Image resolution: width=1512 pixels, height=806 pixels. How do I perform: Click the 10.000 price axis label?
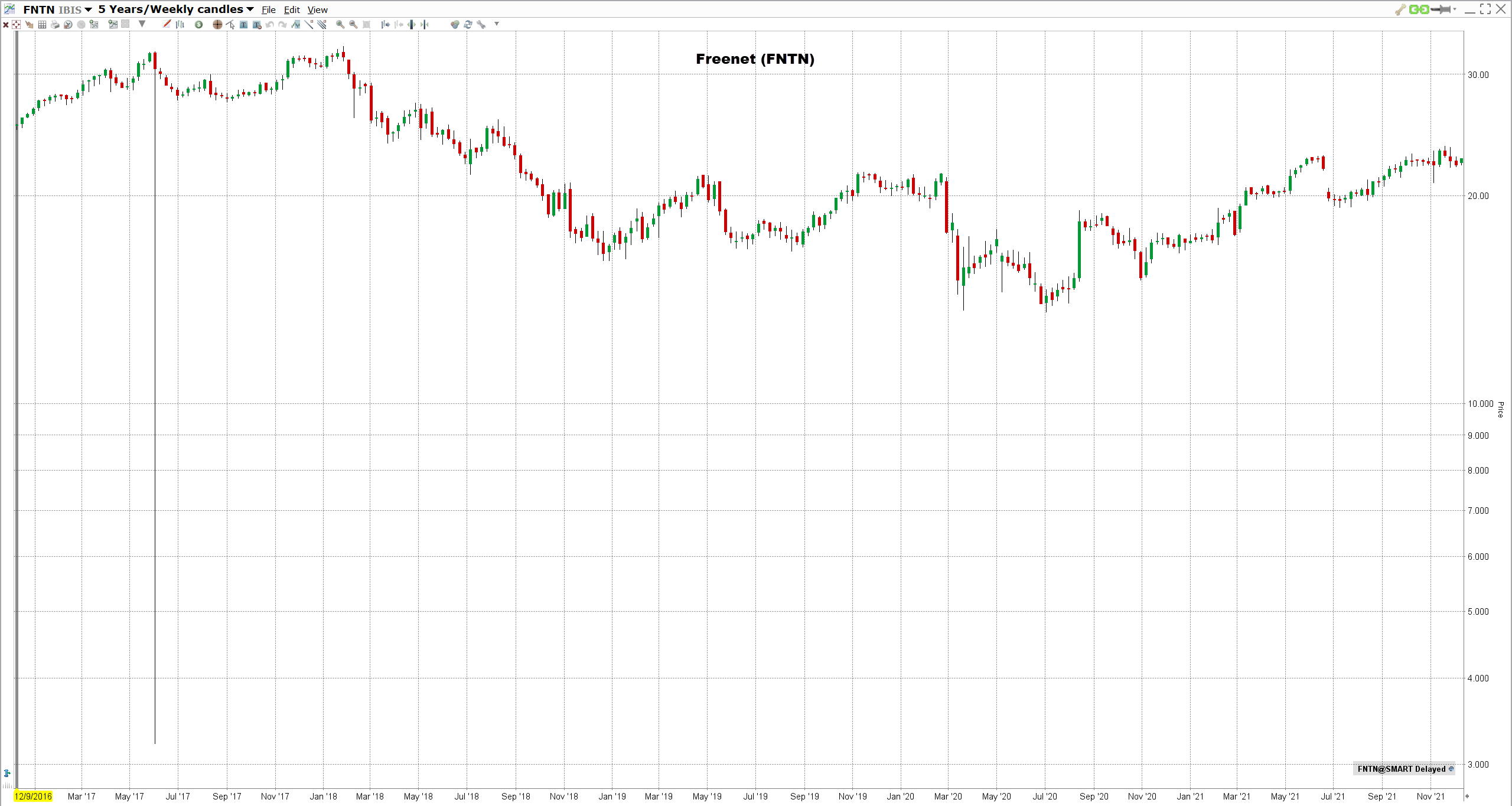click(1480, 404)
